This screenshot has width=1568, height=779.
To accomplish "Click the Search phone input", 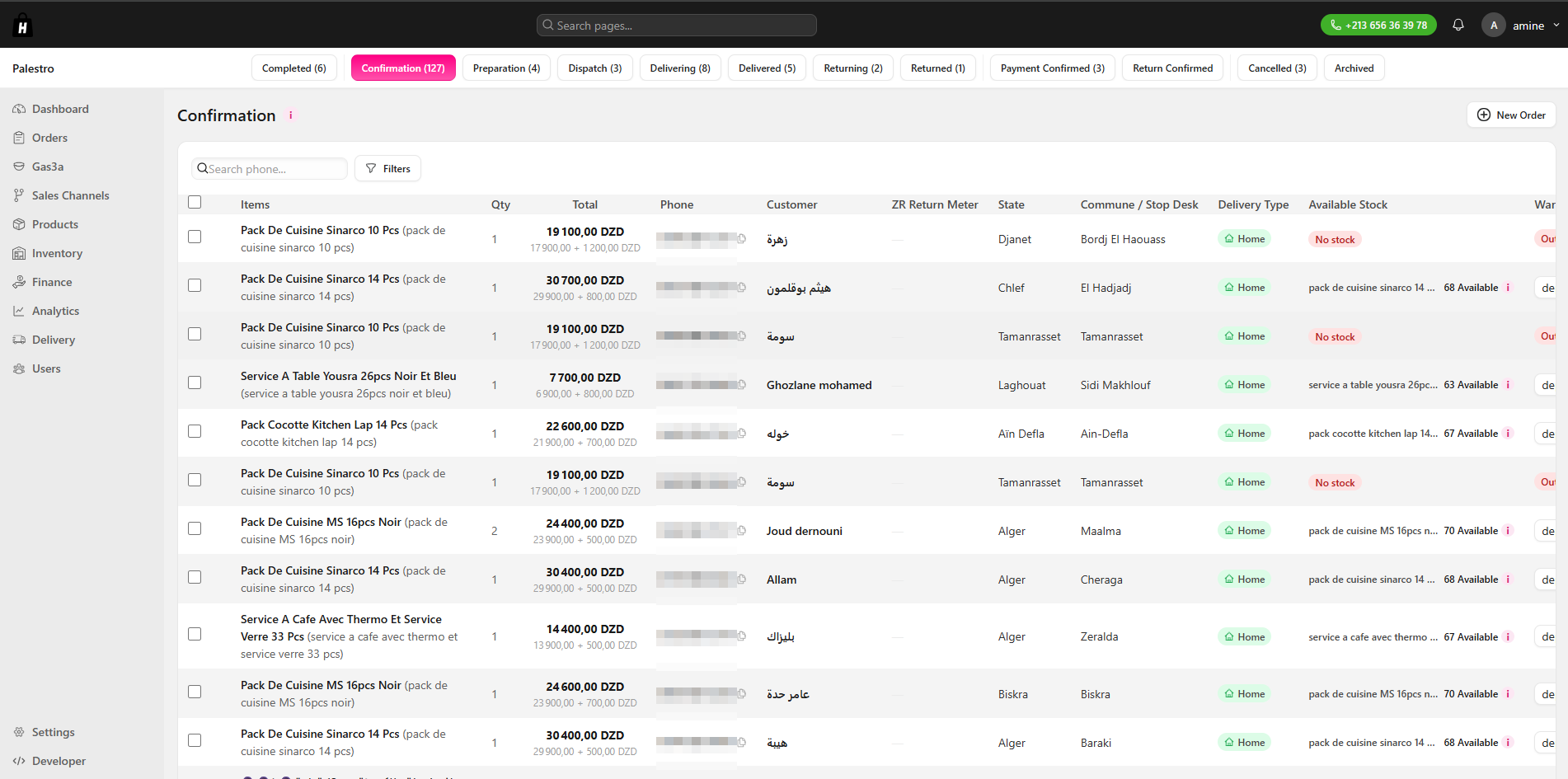I will point(270,169).
